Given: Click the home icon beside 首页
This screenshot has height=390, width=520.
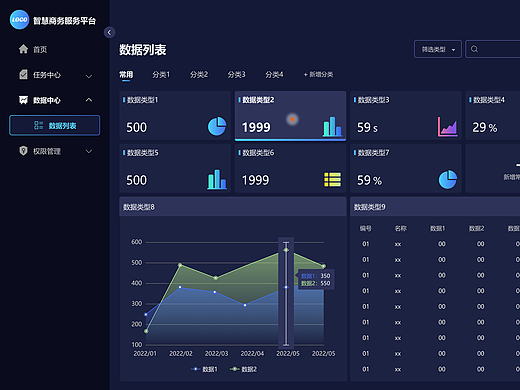Looking at the screenshot, I should [x=23, y=49].
